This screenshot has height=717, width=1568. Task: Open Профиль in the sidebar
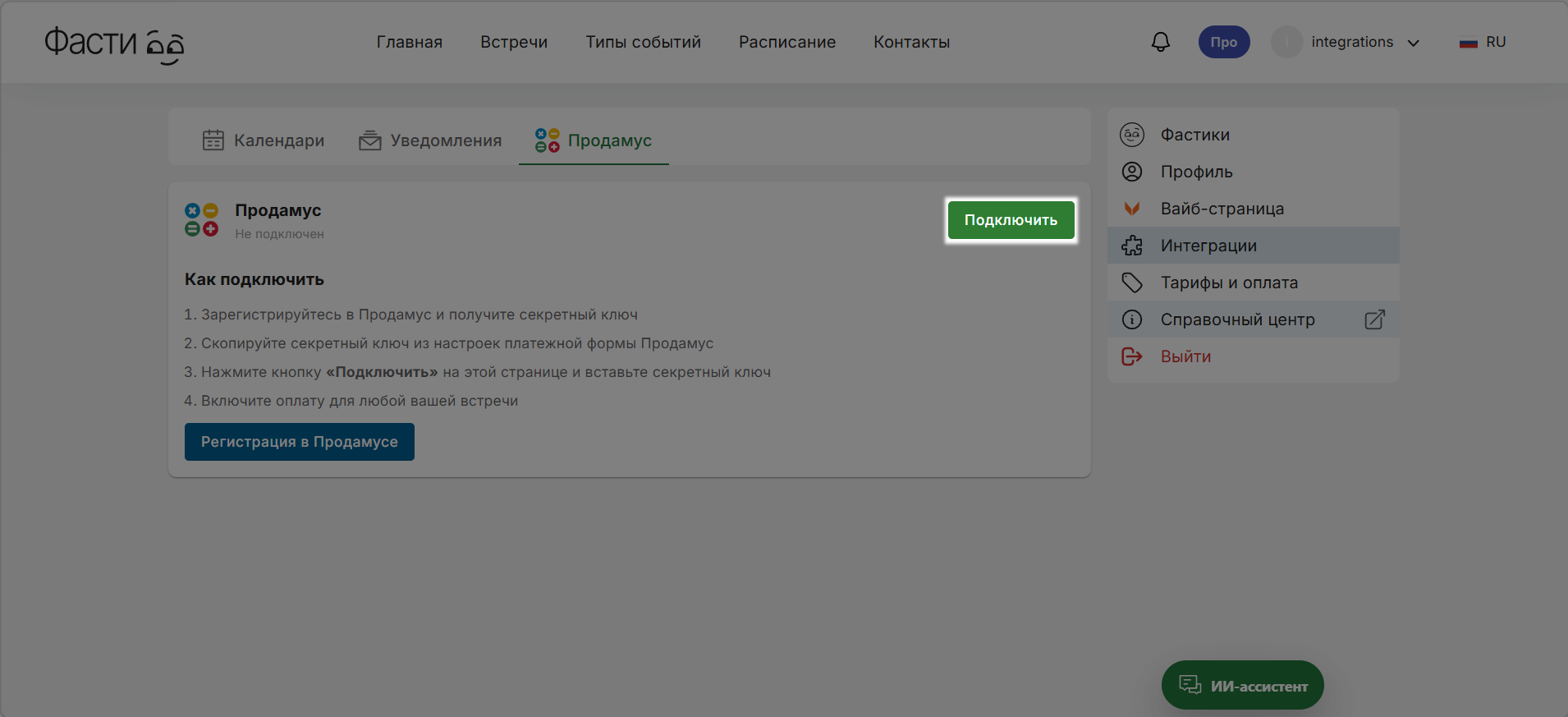tap(1196, 172)
